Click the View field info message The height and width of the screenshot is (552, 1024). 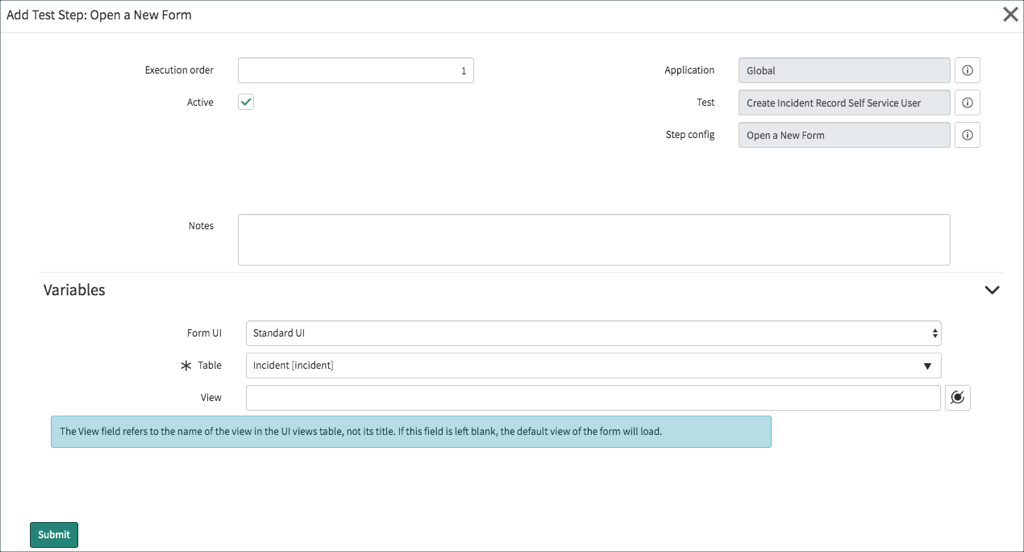[411, 432]
